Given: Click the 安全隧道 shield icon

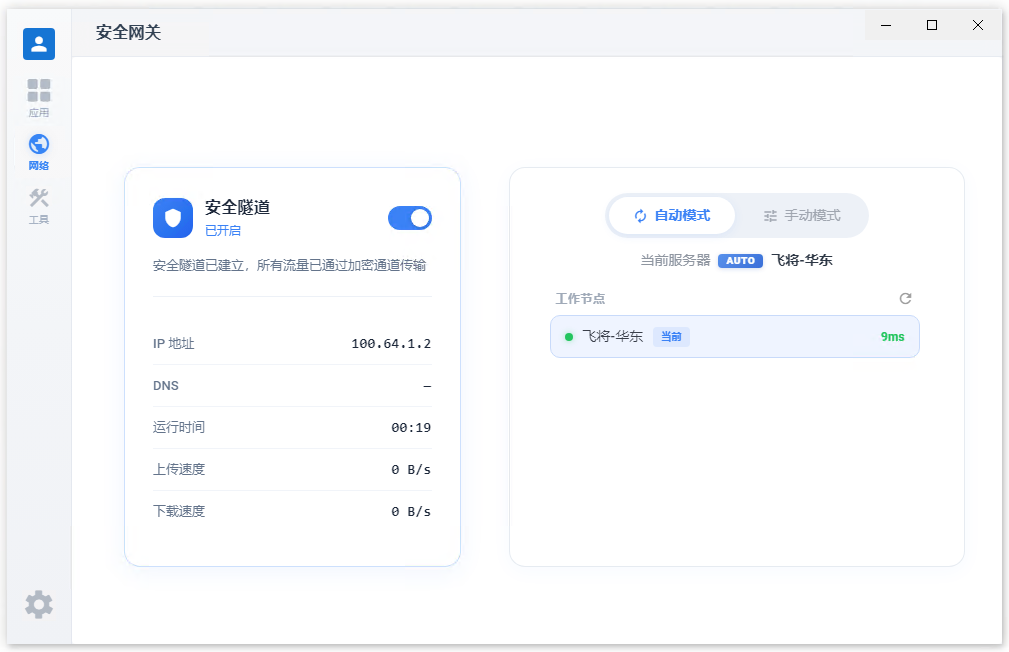Looking at the screenshot, I should coord(173,218).
